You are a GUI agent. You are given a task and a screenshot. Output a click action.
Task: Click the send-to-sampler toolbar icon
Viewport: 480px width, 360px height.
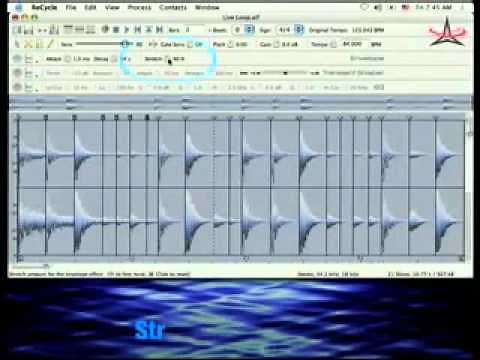click(x=54, y=30)
